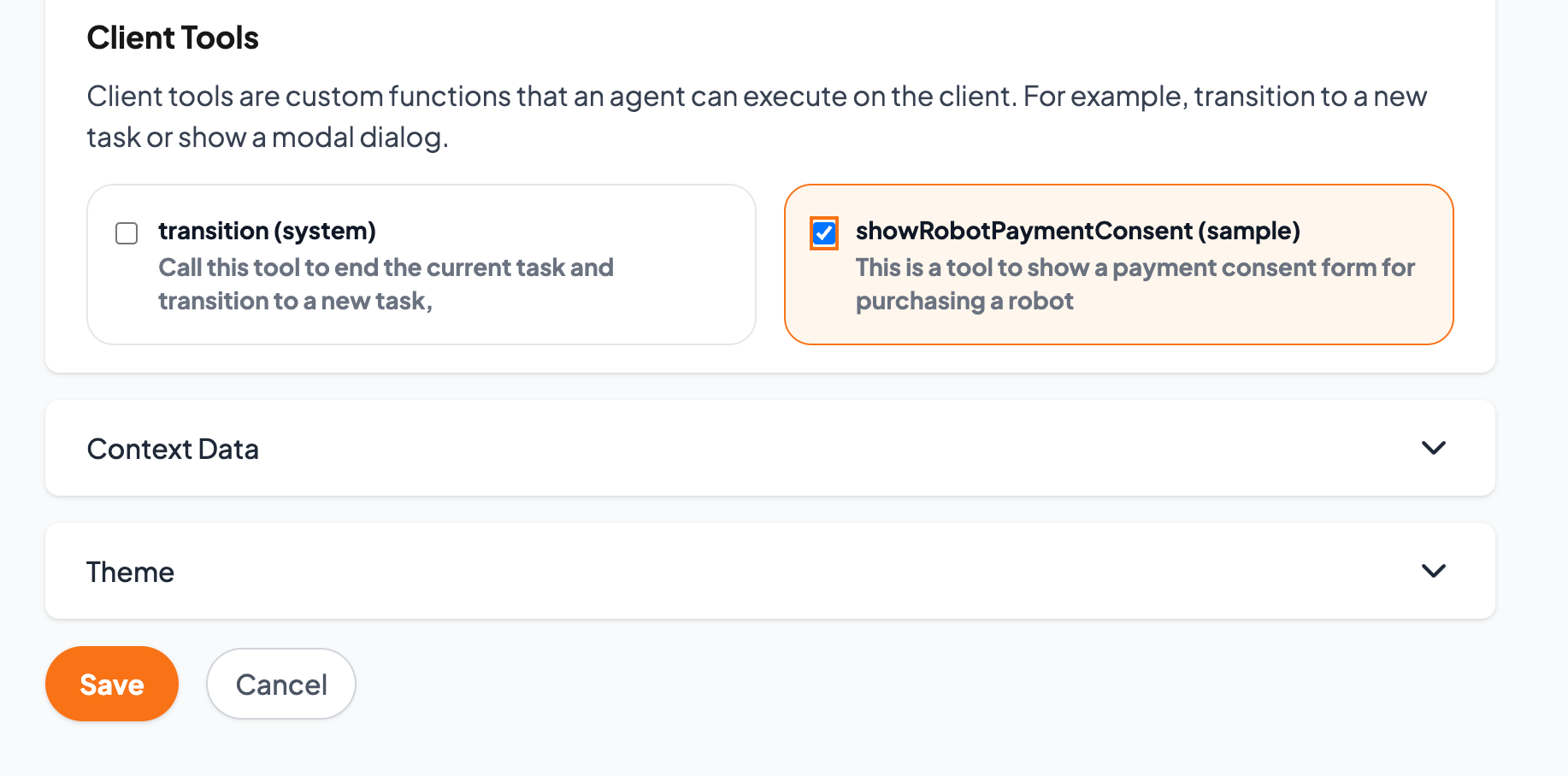The height and width of the screenshot is (776, 1568).
Task: Select the transition (system) tool card
Action: point(421,265)
